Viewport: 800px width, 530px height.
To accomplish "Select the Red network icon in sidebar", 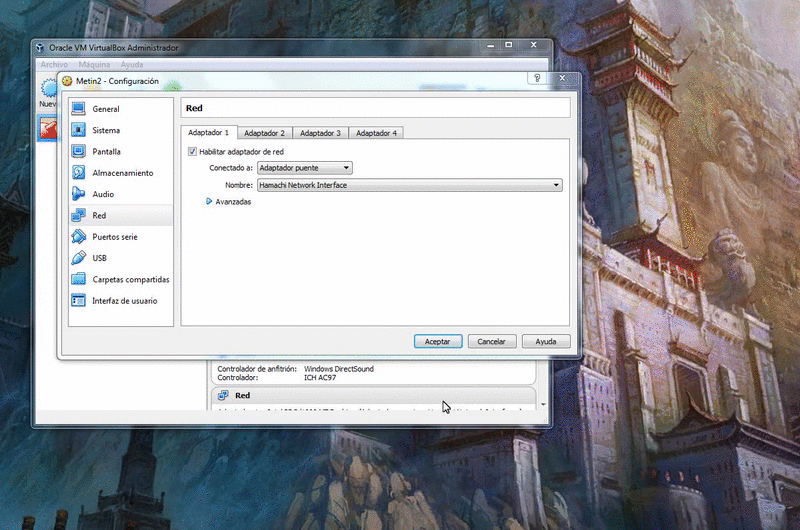I will (79, 215).
